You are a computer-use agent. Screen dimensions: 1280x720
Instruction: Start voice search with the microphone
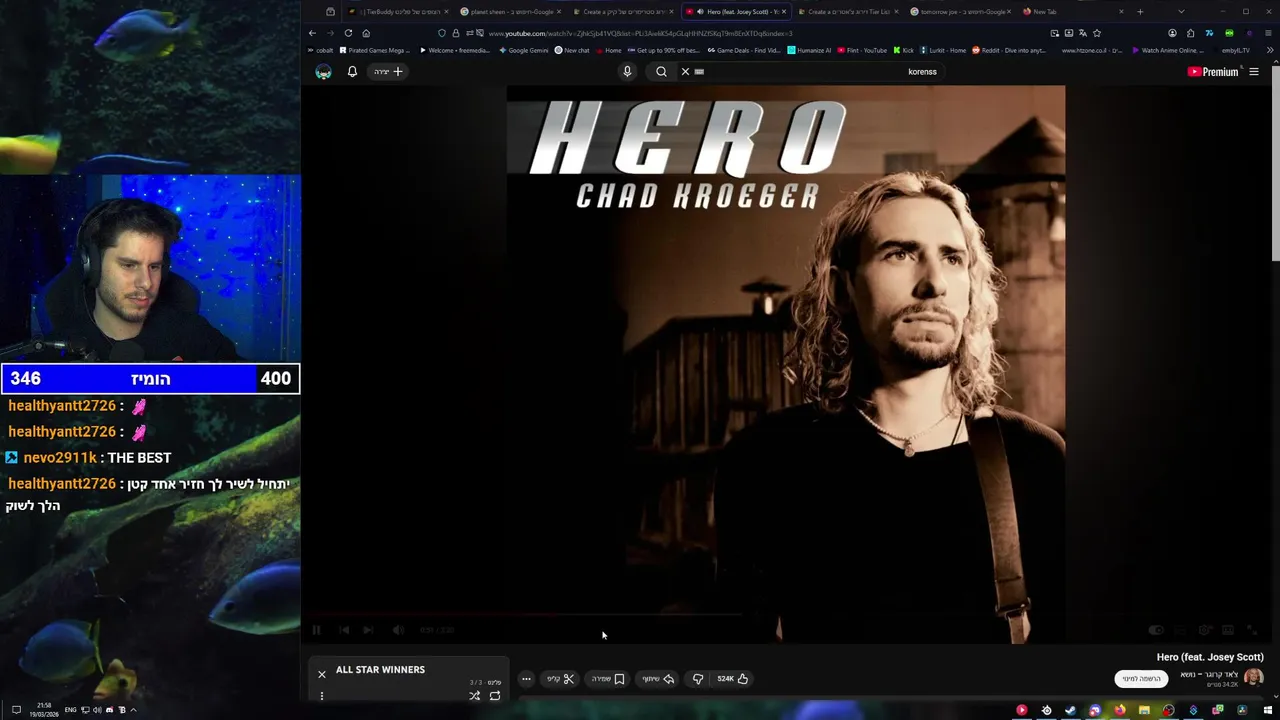coord(627,72)
